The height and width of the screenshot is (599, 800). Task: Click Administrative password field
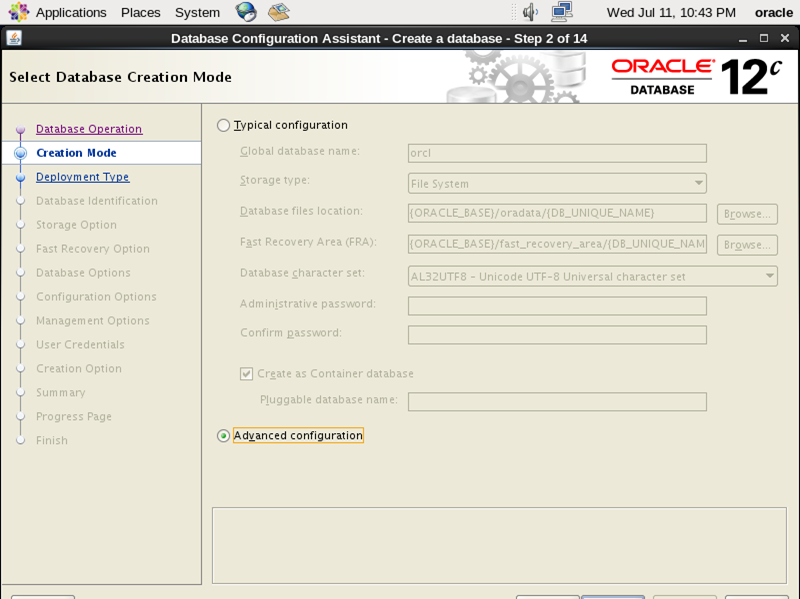(x=557, y=306)
